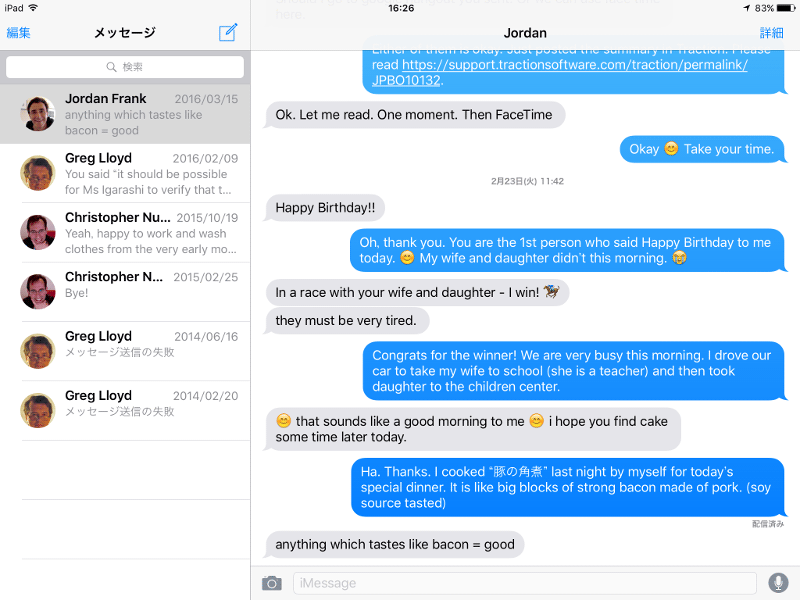Tap Jordan Frank's avatar photo
This screenshot has width=800, height=600.
coord(38,114)
